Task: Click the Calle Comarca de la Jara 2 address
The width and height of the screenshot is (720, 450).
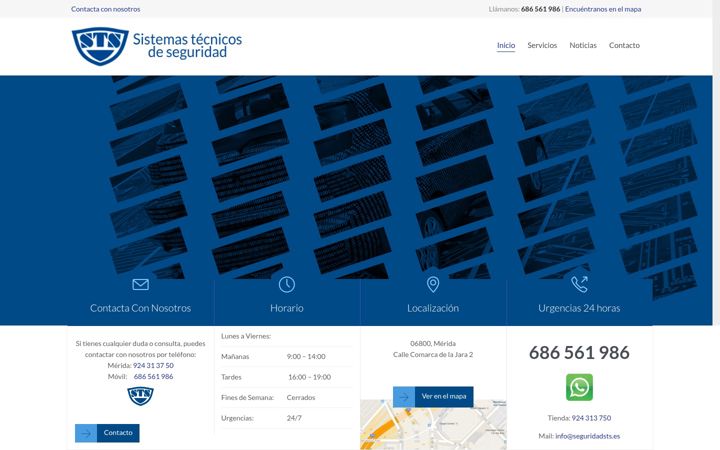Action: 433,354
